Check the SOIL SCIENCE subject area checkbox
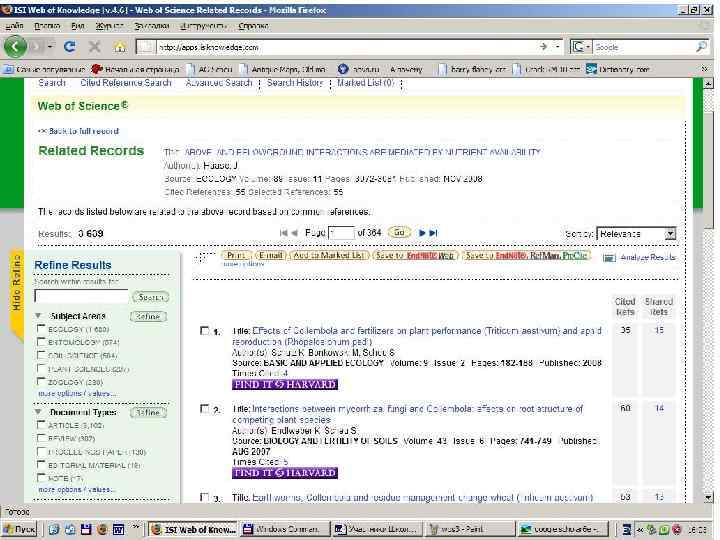 [41, 355]
